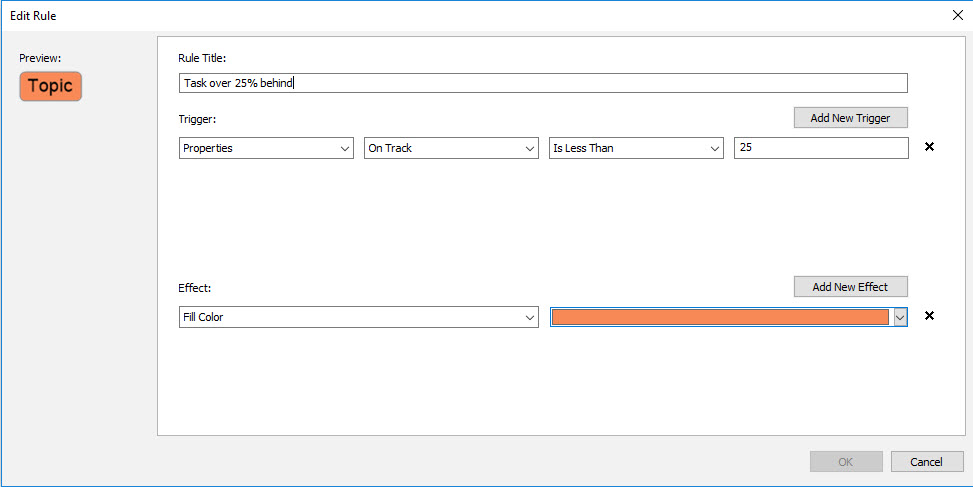973x487 pixels.
Task: Open the Is Less Than condition dropdown
Action: pos(636,148)
